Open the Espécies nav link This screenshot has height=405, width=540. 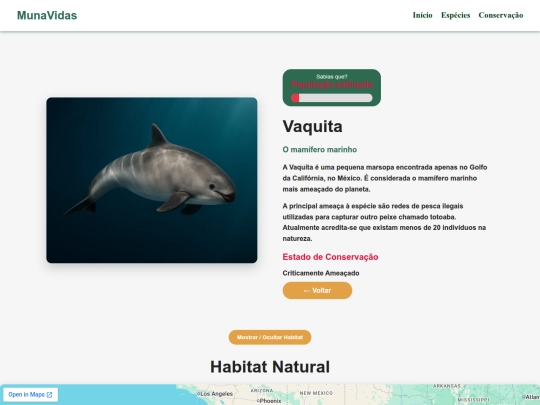pyautogui.click(x=456, y=15)
